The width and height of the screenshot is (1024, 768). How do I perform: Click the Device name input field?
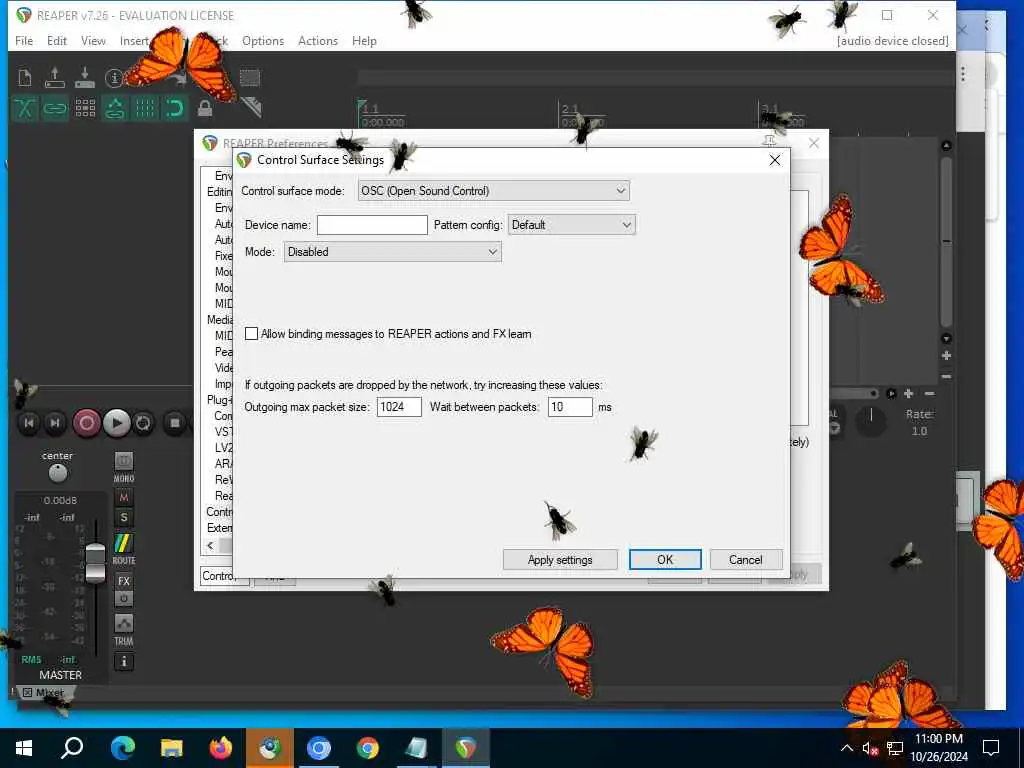(372, 225)
